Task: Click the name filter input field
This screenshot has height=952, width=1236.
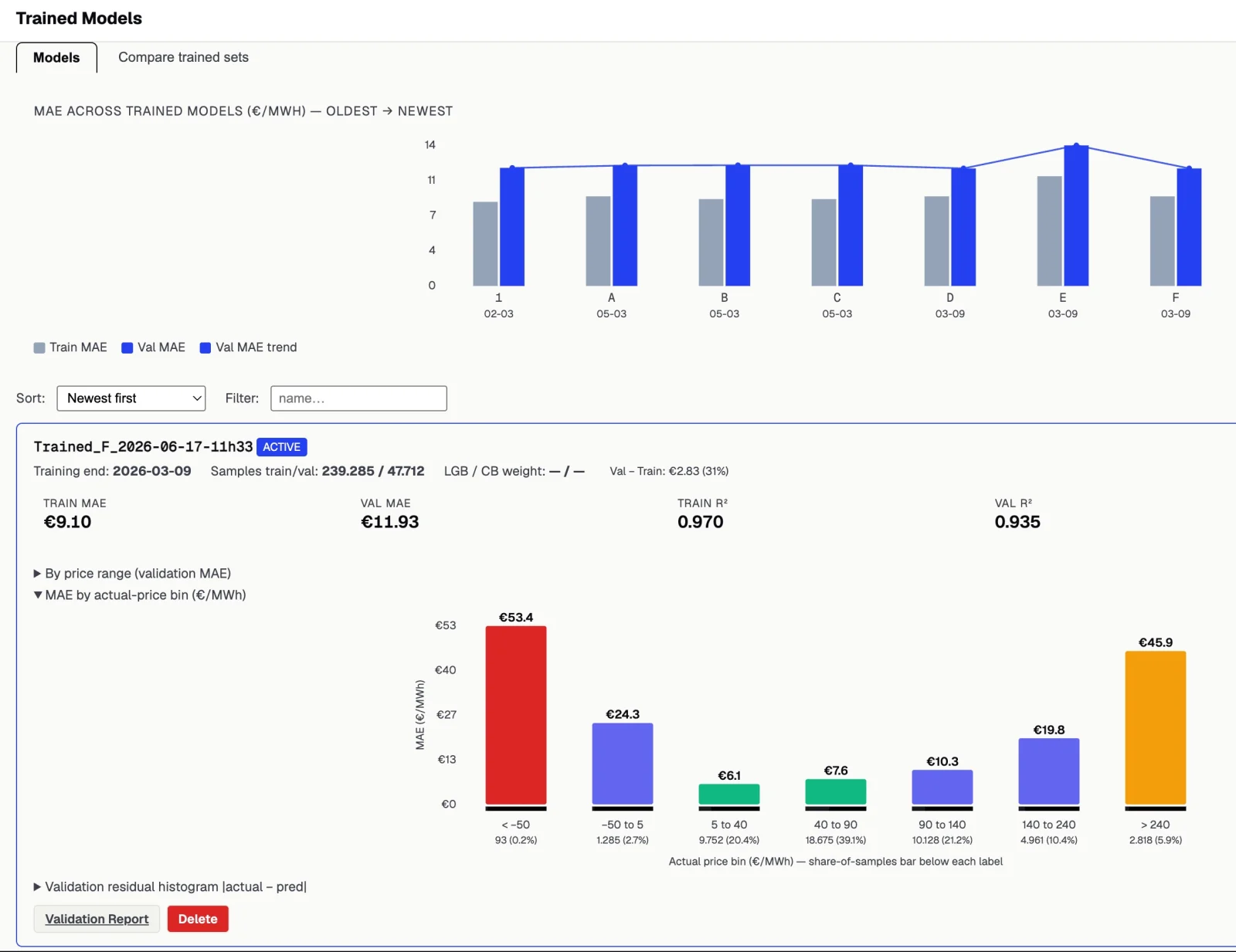Action: coord(358,398)
